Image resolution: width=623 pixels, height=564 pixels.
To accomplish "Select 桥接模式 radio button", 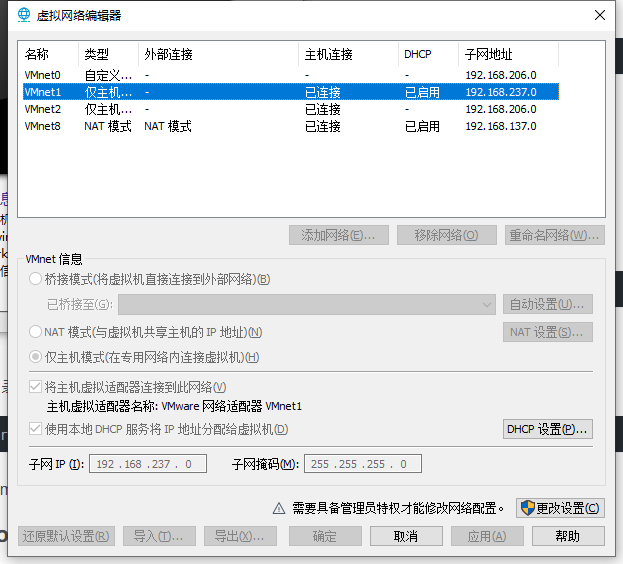I will tap(35, 279).
